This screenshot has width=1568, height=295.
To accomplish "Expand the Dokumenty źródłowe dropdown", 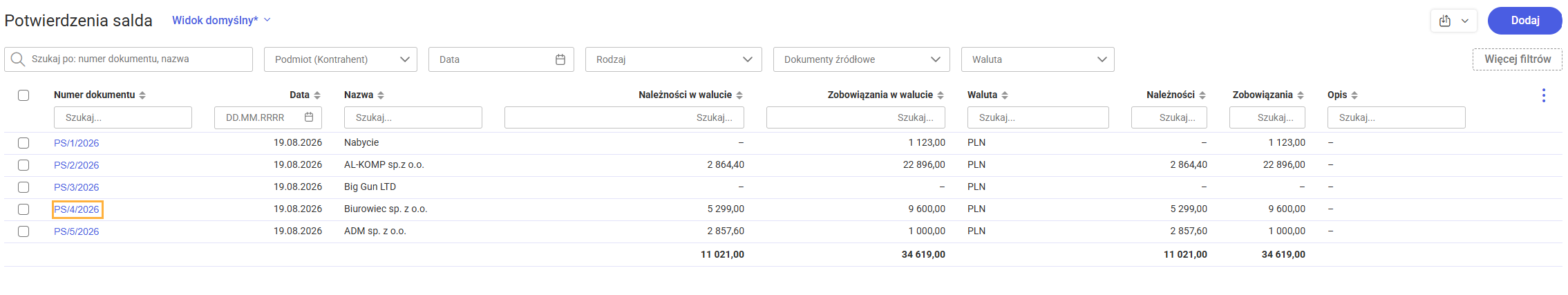I will coord(862,59).
